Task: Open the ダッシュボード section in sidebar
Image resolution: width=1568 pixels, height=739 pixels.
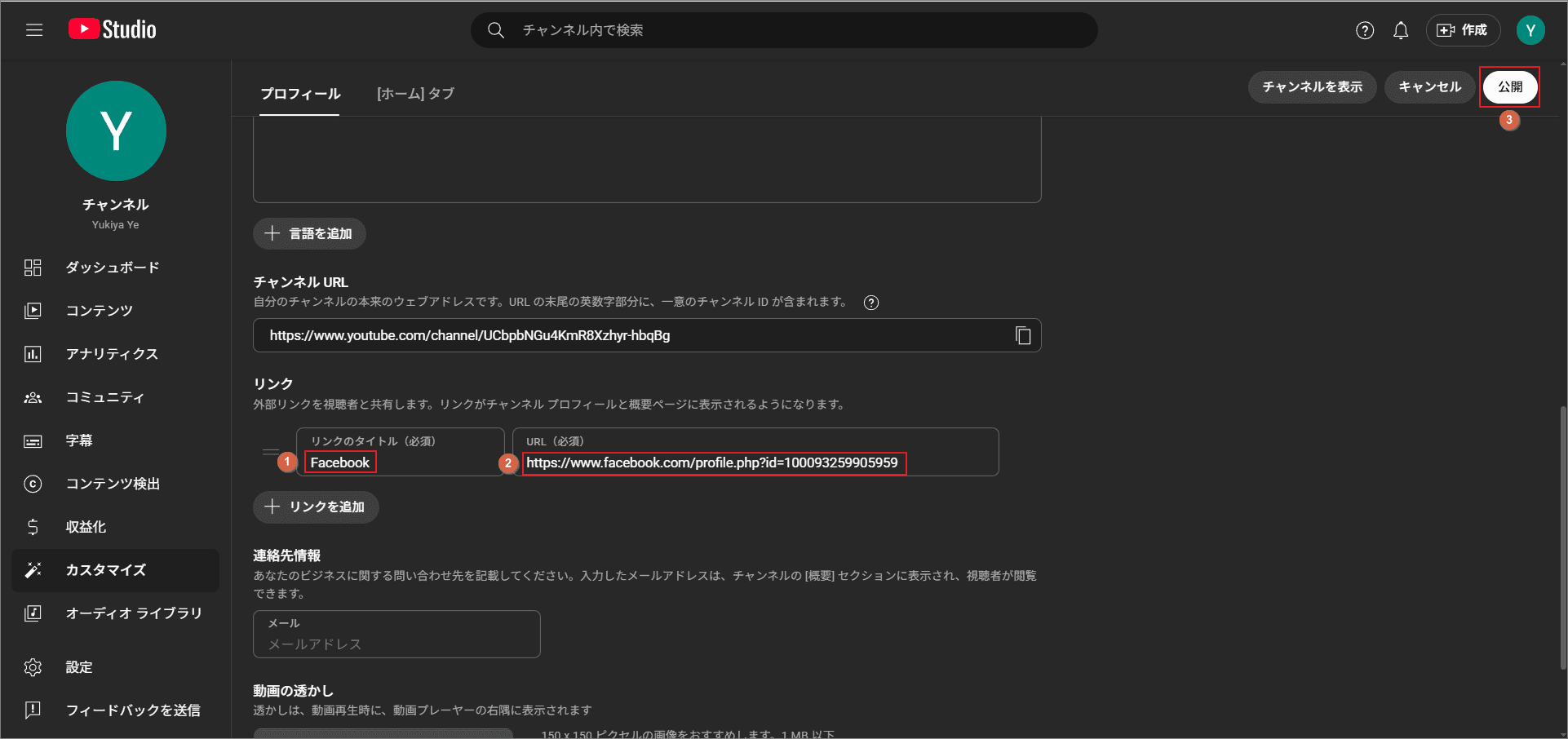Action: pos(114,267)
